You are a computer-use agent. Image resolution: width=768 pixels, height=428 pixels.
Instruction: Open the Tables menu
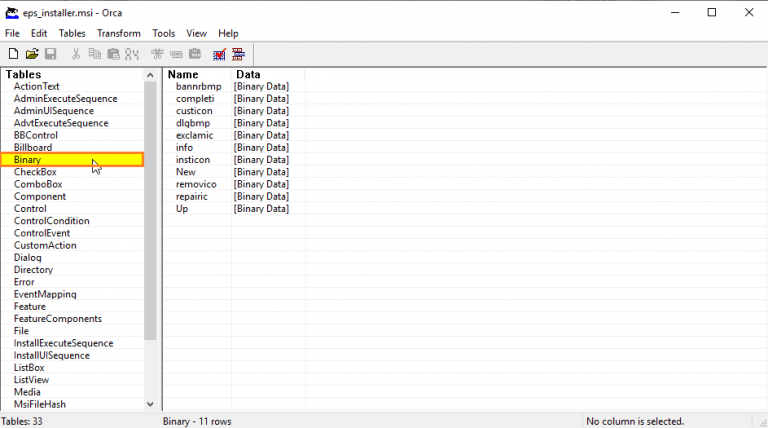pos(72,33)
